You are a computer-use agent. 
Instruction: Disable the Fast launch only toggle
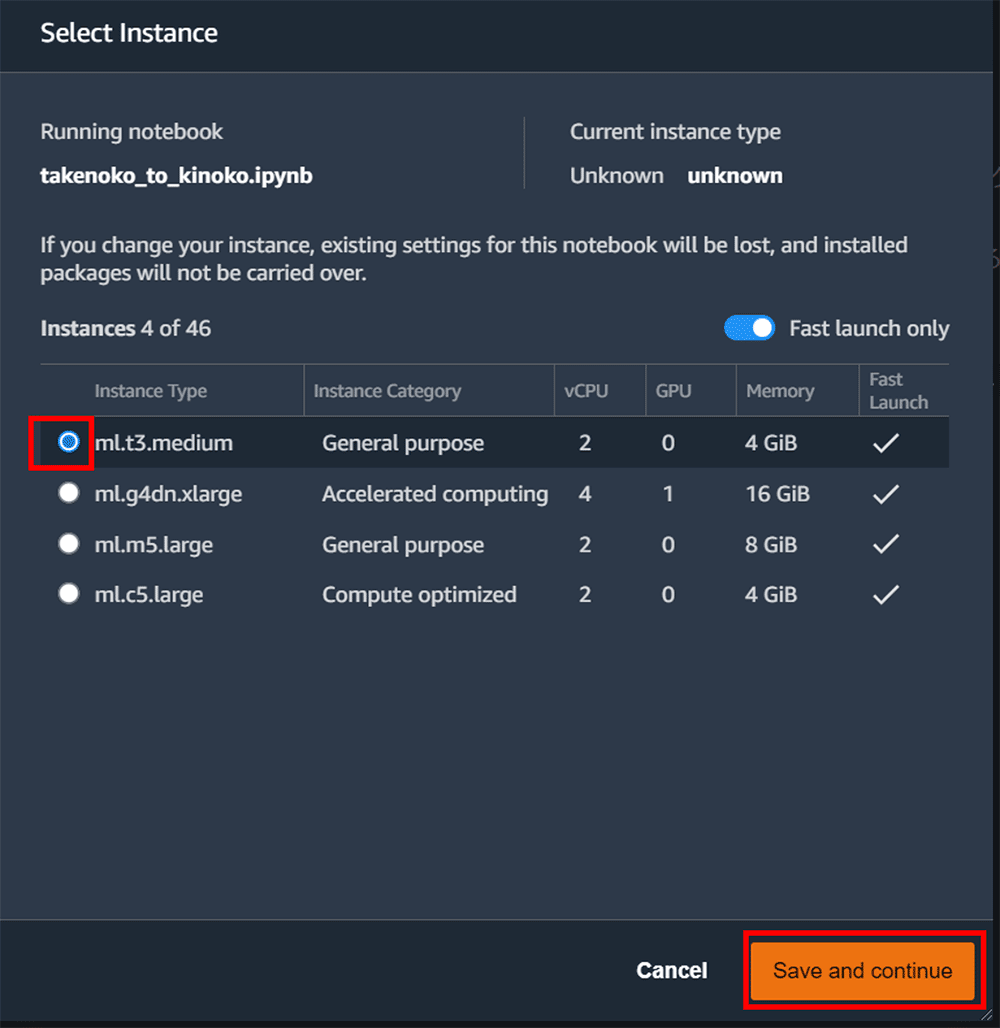[x=749, y=329]
